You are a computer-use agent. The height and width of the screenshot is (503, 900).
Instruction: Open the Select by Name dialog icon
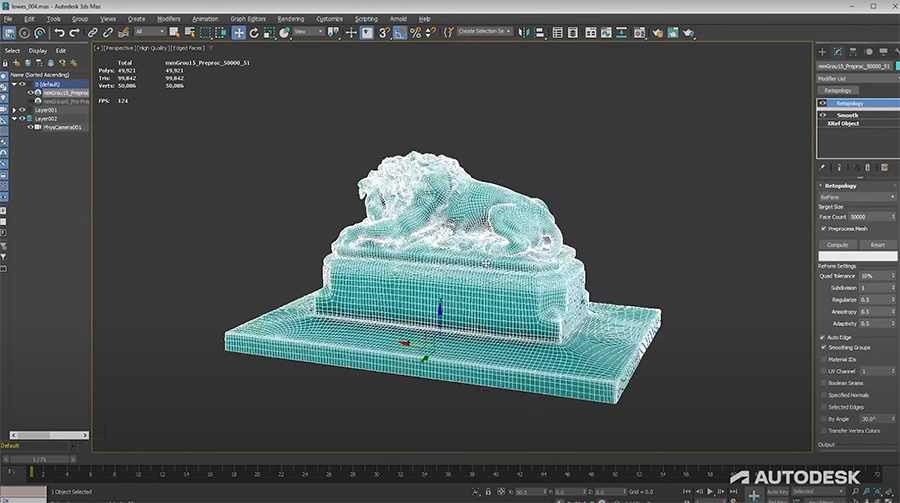pos(189,33)
